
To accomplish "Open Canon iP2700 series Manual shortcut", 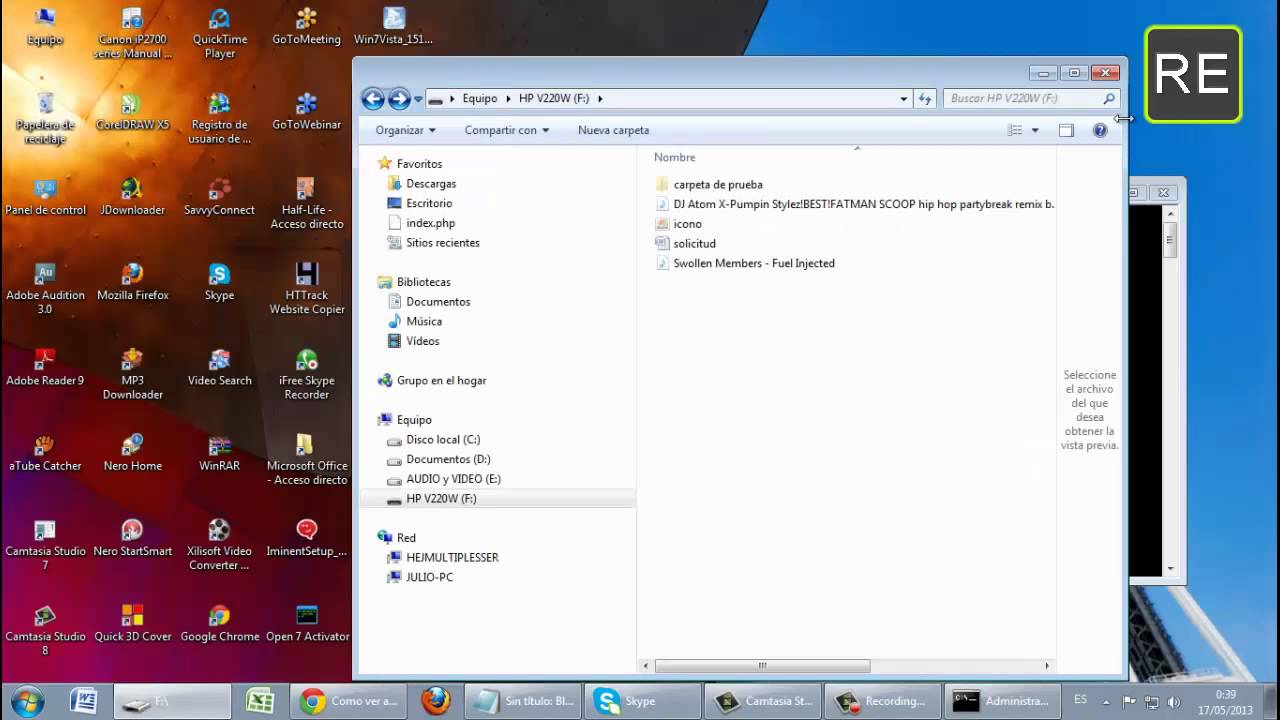I will (132, 33).
